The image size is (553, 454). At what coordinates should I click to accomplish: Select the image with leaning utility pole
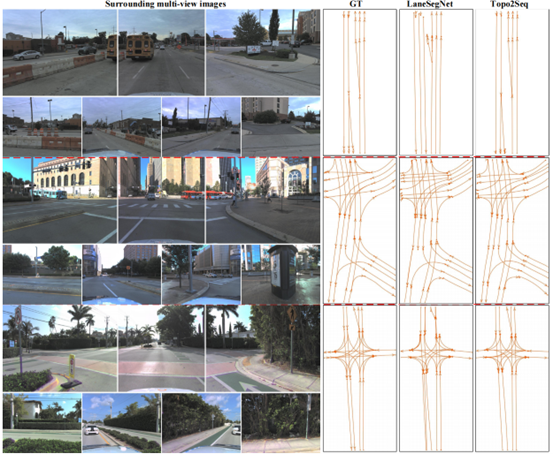[201, 127]
